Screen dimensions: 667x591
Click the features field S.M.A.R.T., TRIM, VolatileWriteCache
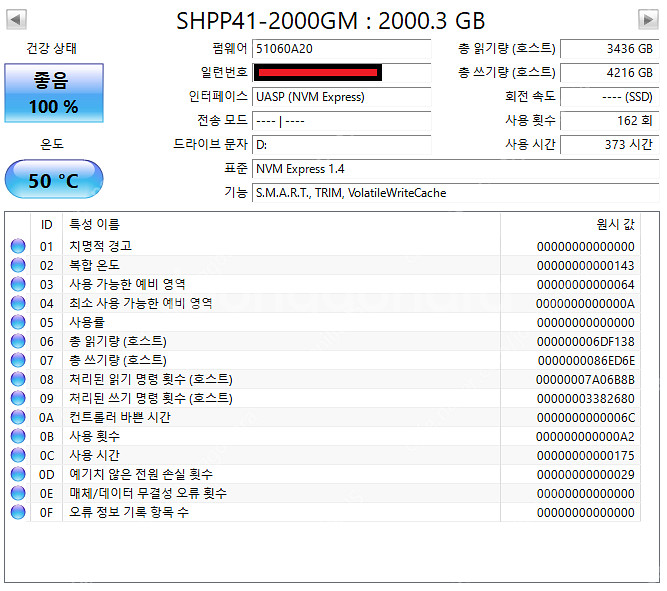(x=456, y=193)
